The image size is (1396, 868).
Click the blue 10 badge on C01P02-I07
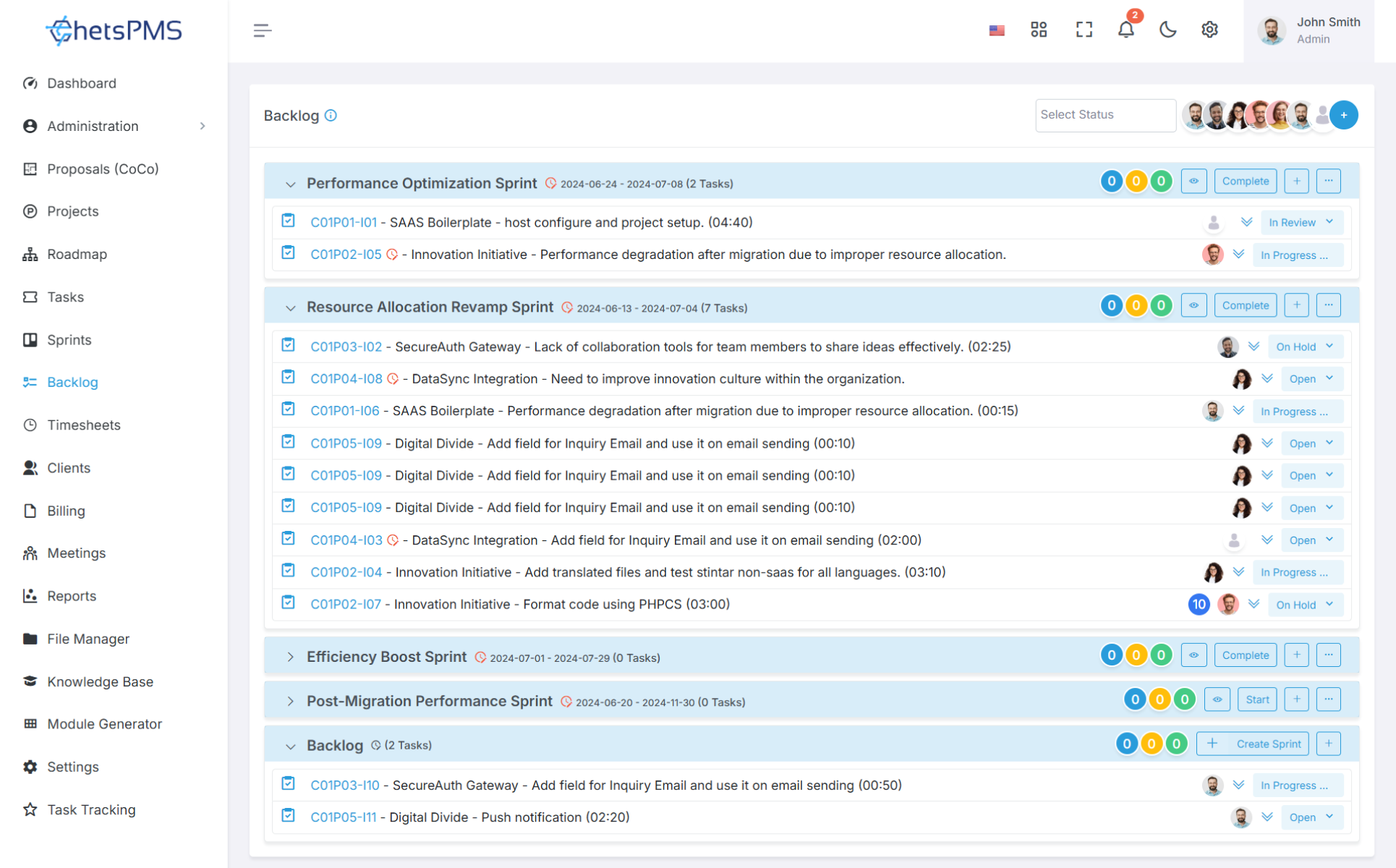[1199, 604]
